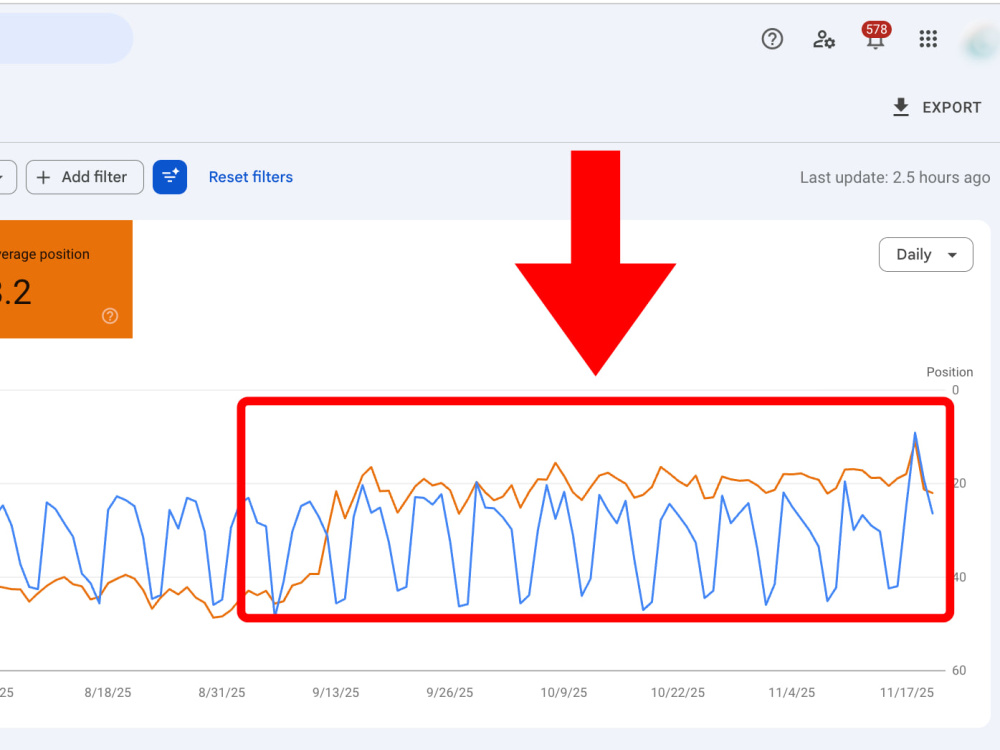
Task: Open the Daily granularity dropdown
Action: [x=925, y=254]
